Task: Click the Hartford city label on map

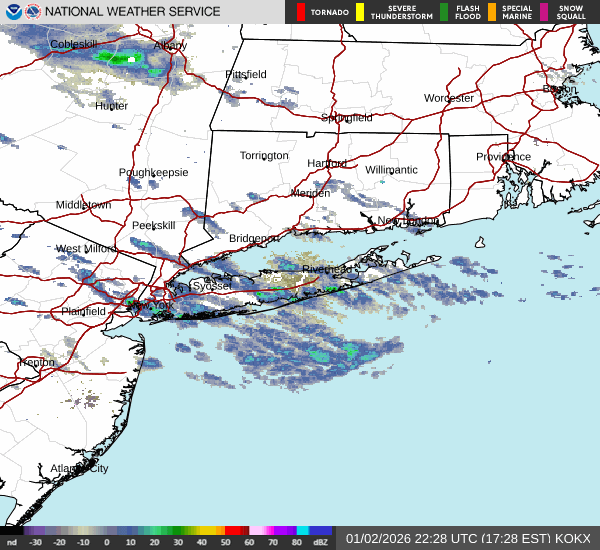Action: pos(327,163)
